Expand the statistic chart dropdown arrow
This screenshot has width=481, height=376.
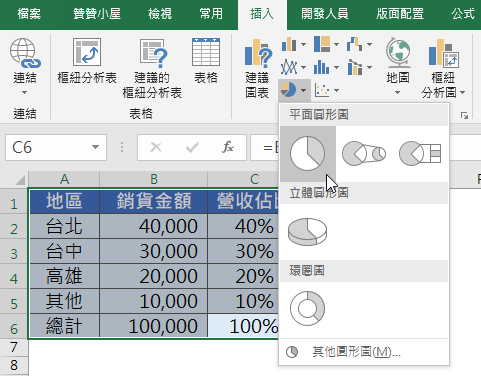tap(336, 67)
